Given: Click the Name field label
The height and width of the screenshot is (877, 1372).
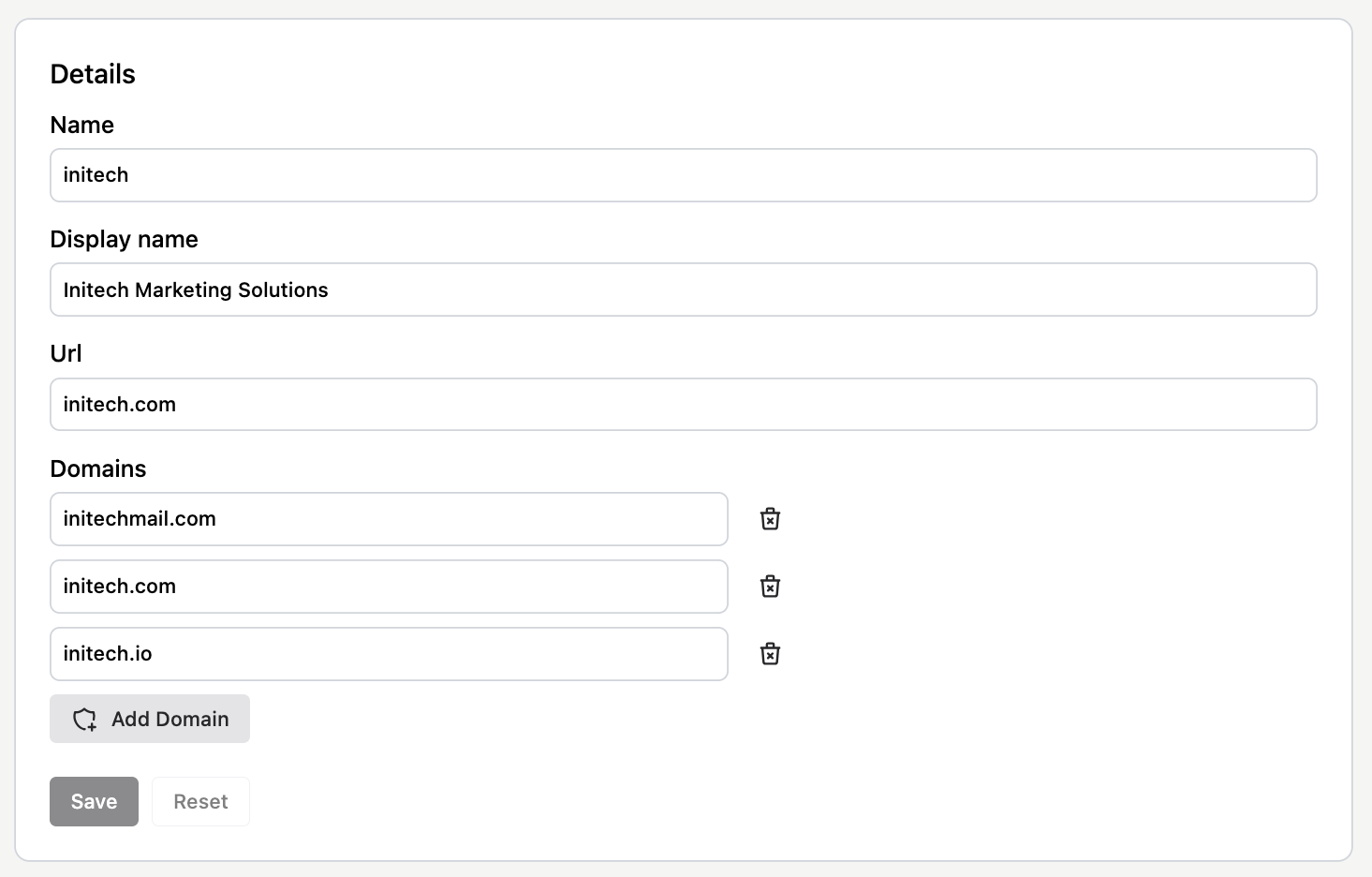Looking at the screenshot, I should (82, 125).
